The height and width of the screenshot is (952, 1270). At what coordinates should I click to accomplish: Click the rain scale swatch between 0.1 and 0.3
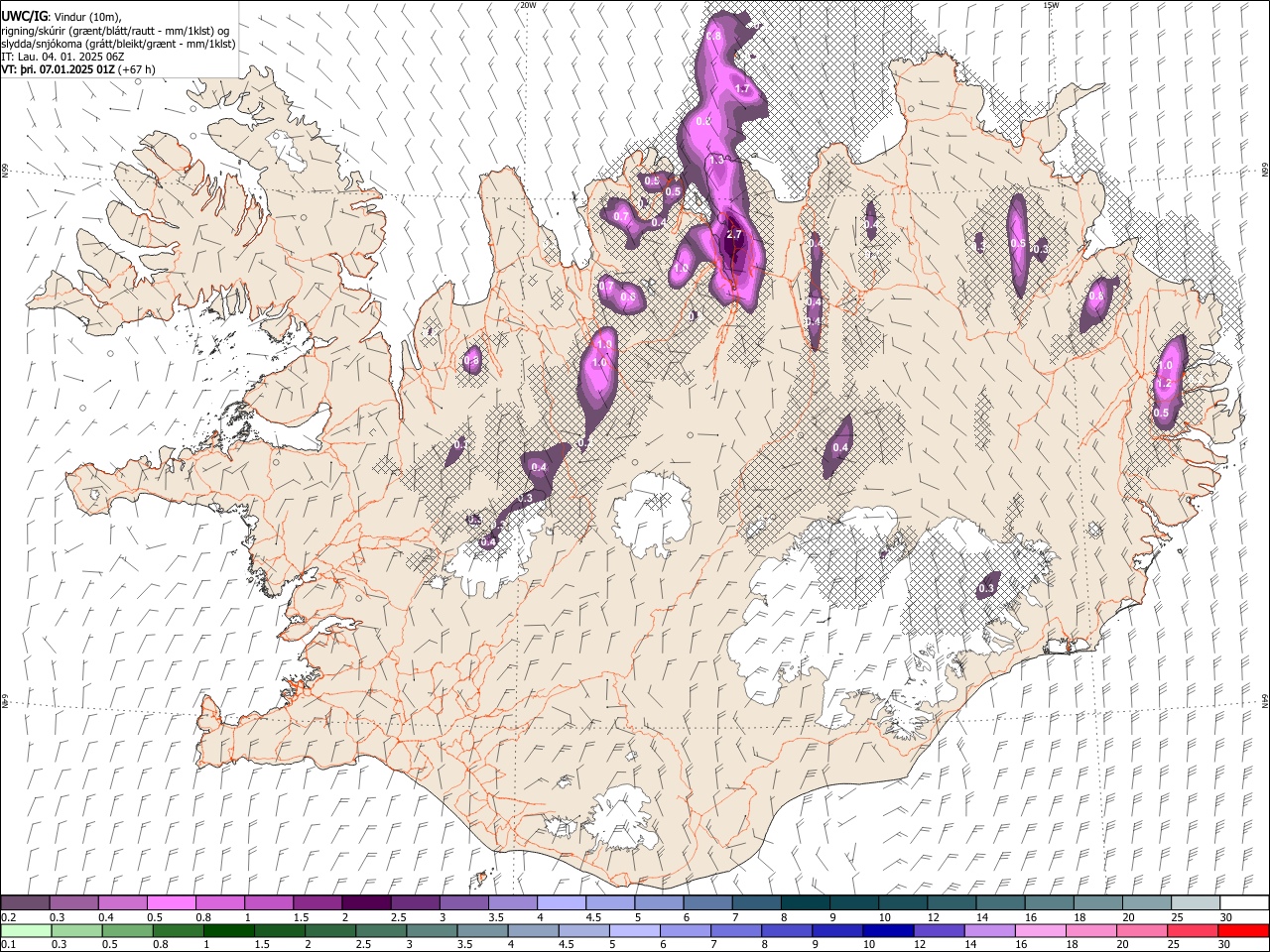tap(26, 930)
